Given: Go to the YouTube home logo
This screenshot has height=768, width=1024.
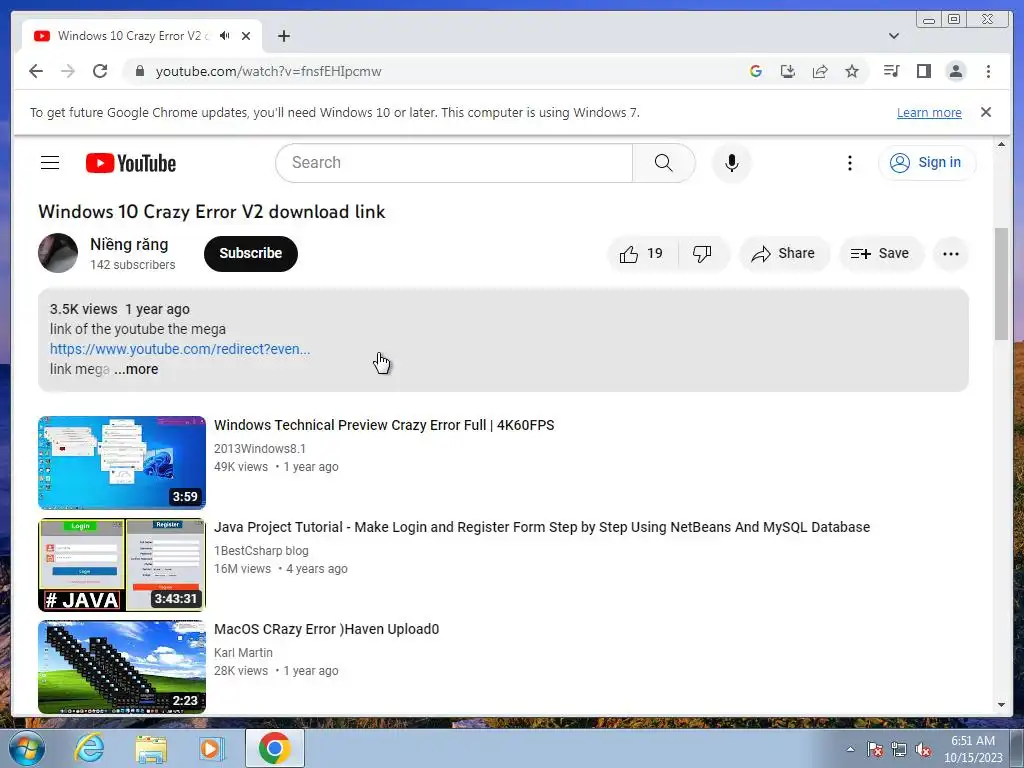Looking at the screenshot, I should 131,163.
